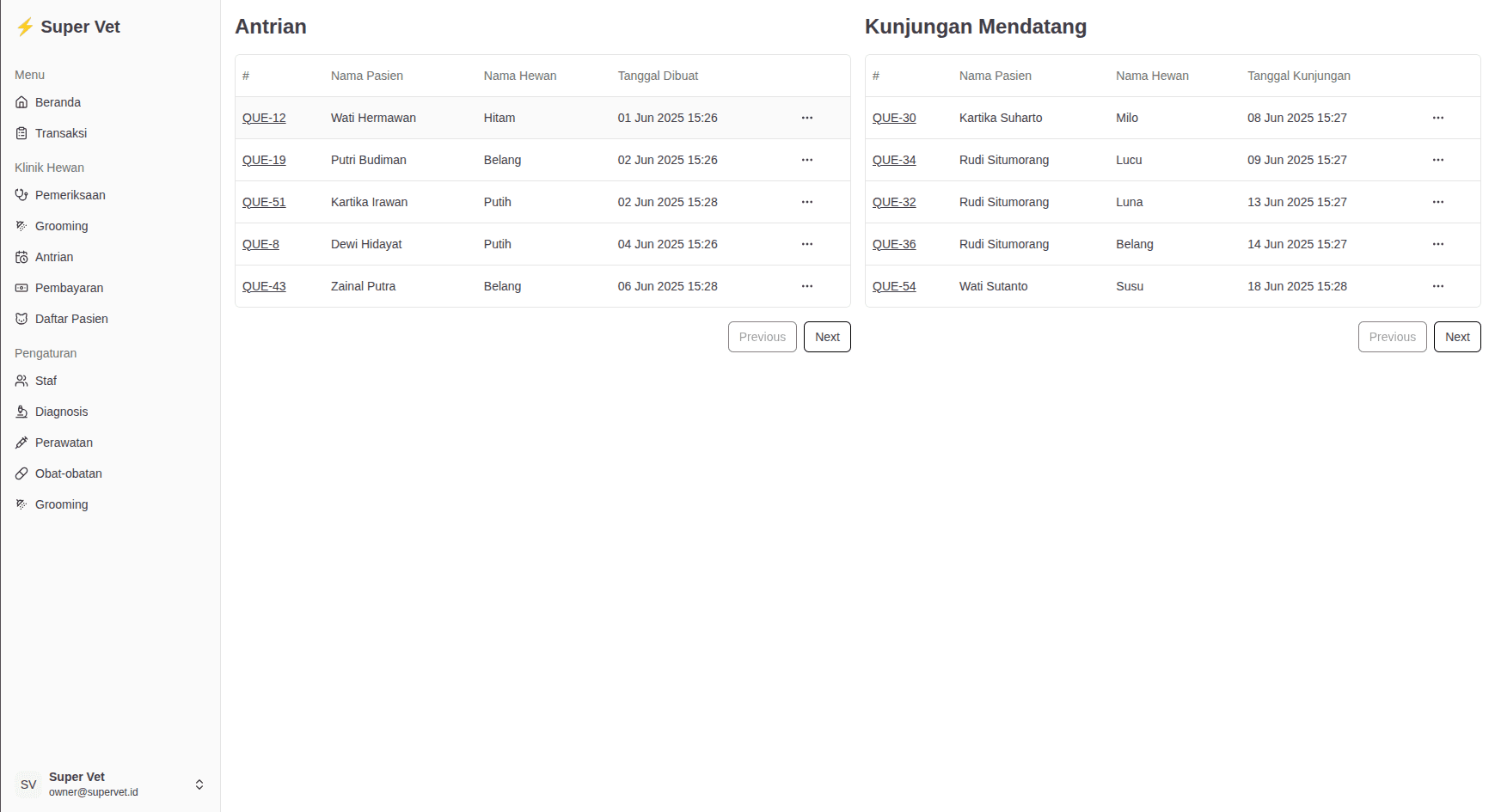Open Transaksi from the sidebar icon
This screenshot has height=812, width=1495.
click(x=21, y=133)
